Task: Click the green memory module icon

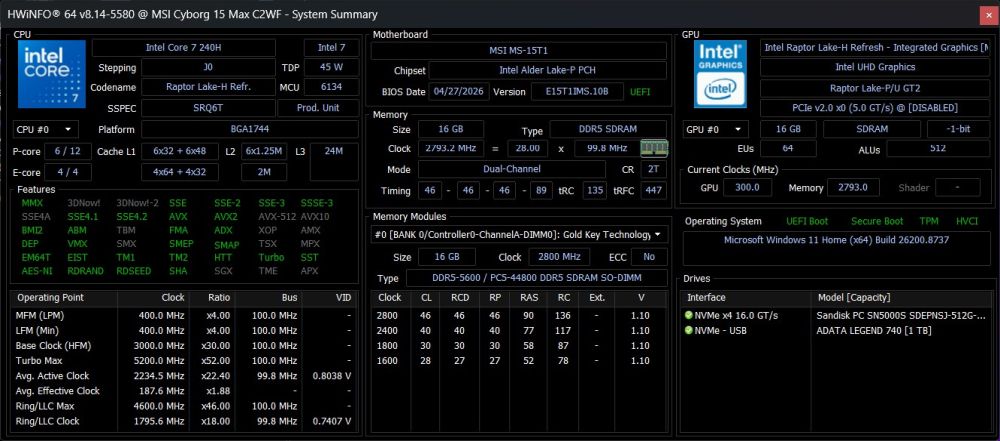Action: pos(654,148)
